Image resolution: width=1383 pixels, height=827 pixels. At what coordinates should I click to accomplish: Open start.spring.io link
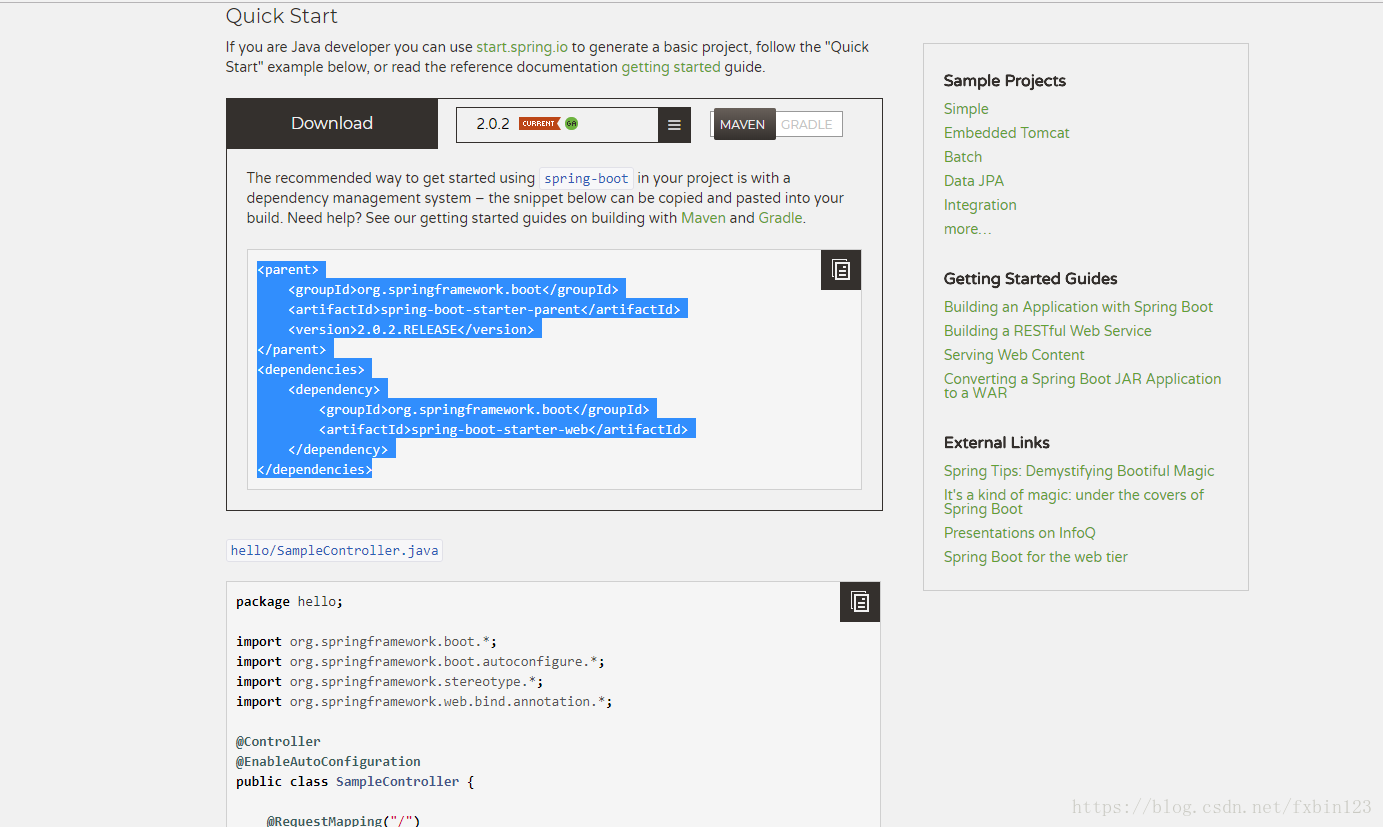pyautogui.click(x=522, y=47)
